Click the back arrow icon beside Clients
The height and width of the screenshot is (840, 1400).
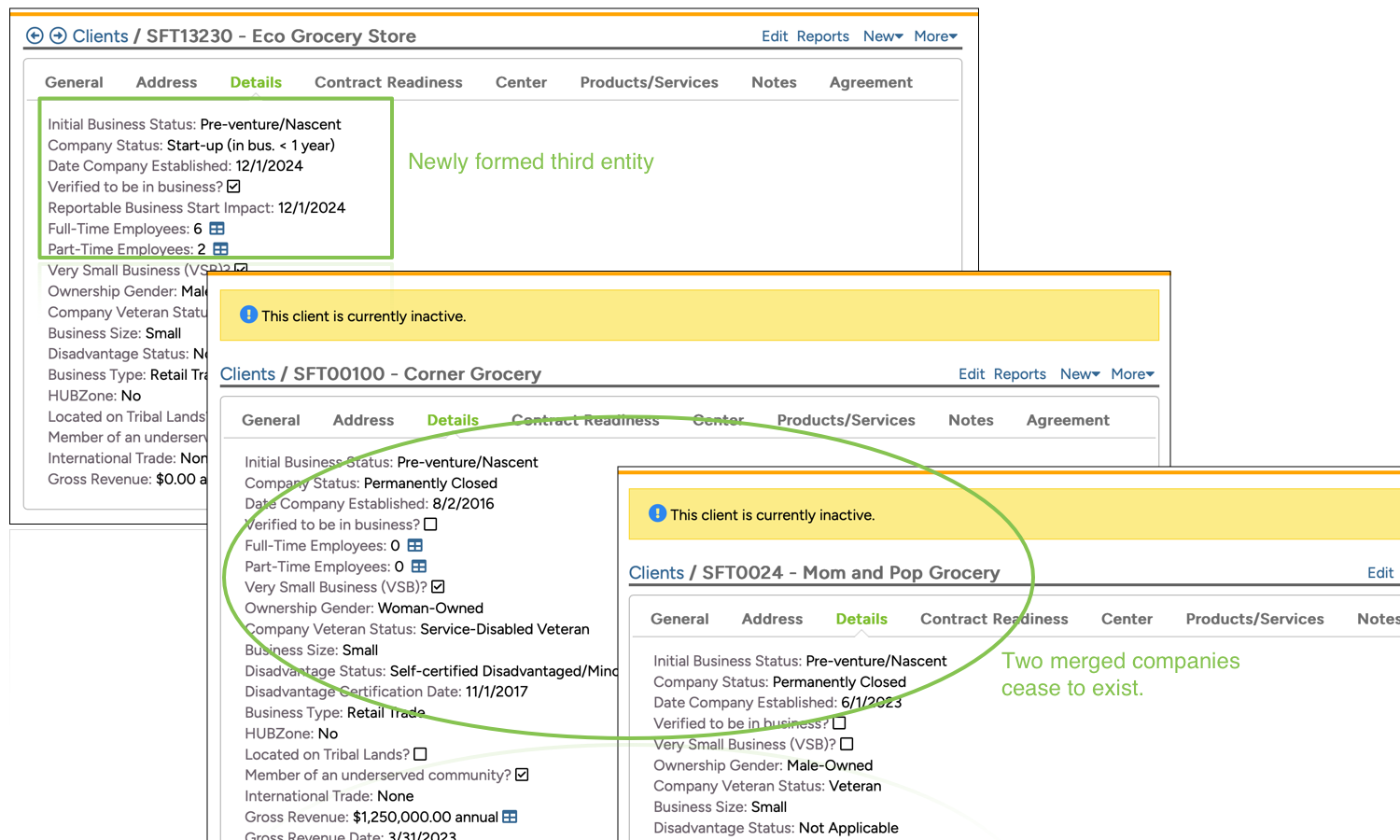coord(35,36)
